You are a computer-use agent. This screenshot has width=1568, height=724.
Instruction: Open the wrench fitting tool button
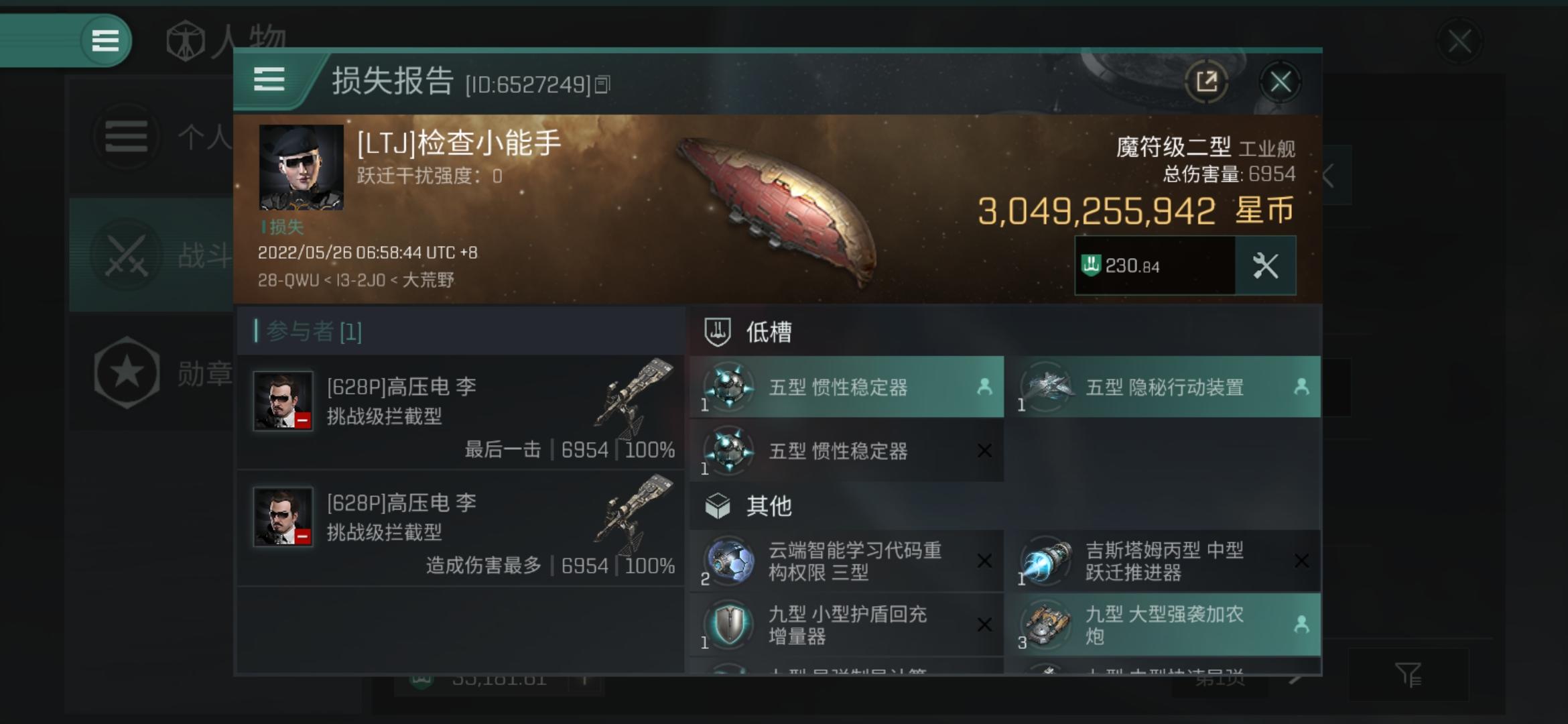click(x=1265, y=265)
